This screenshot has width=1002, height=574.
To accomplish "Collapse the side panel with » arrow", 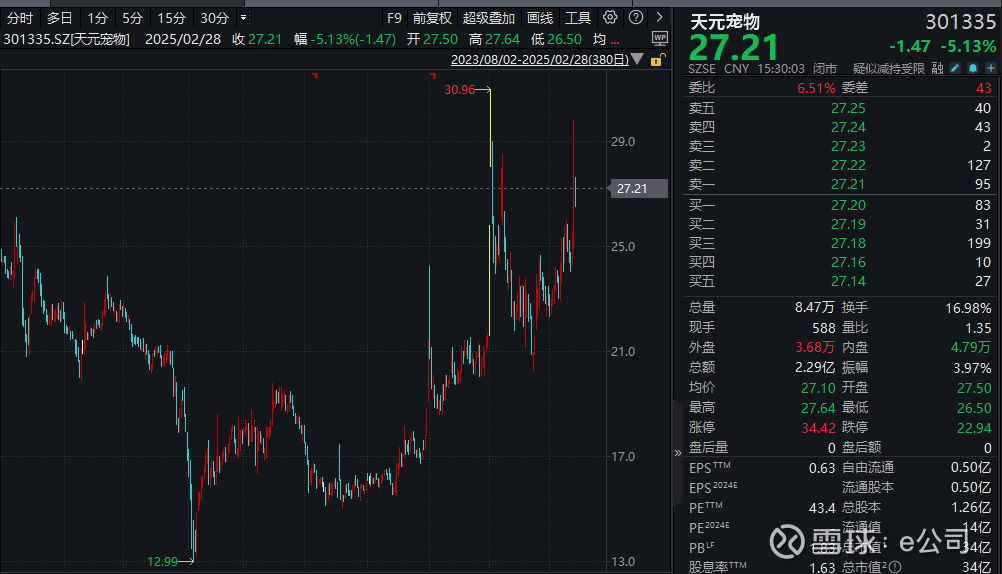I will point(677,453).
